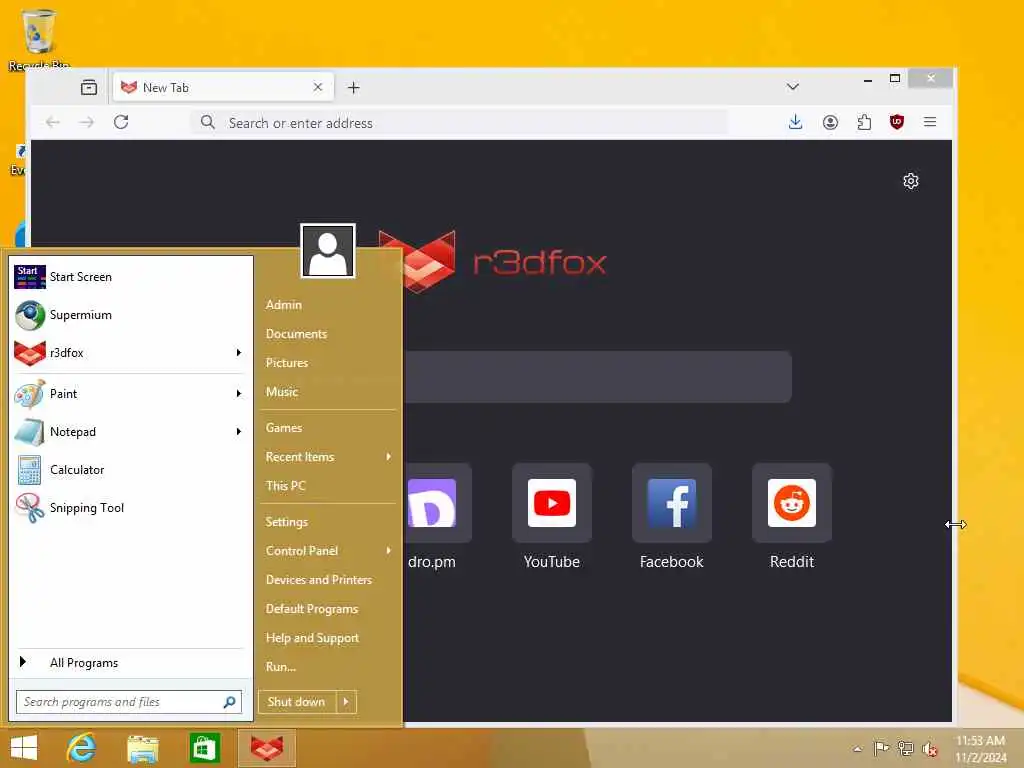
Task: Open list all tabs chevron
Action: (x=793, y=87)
